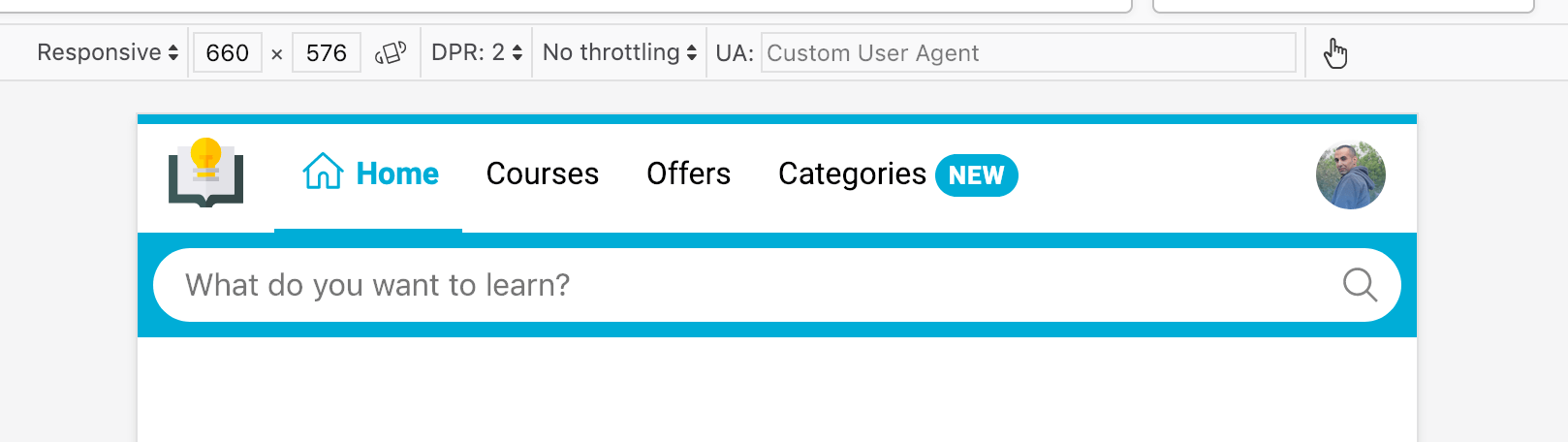Viewport: 1568px width, 442px height.
Task: Open the Offers menu item
Action: click(688, 174)
